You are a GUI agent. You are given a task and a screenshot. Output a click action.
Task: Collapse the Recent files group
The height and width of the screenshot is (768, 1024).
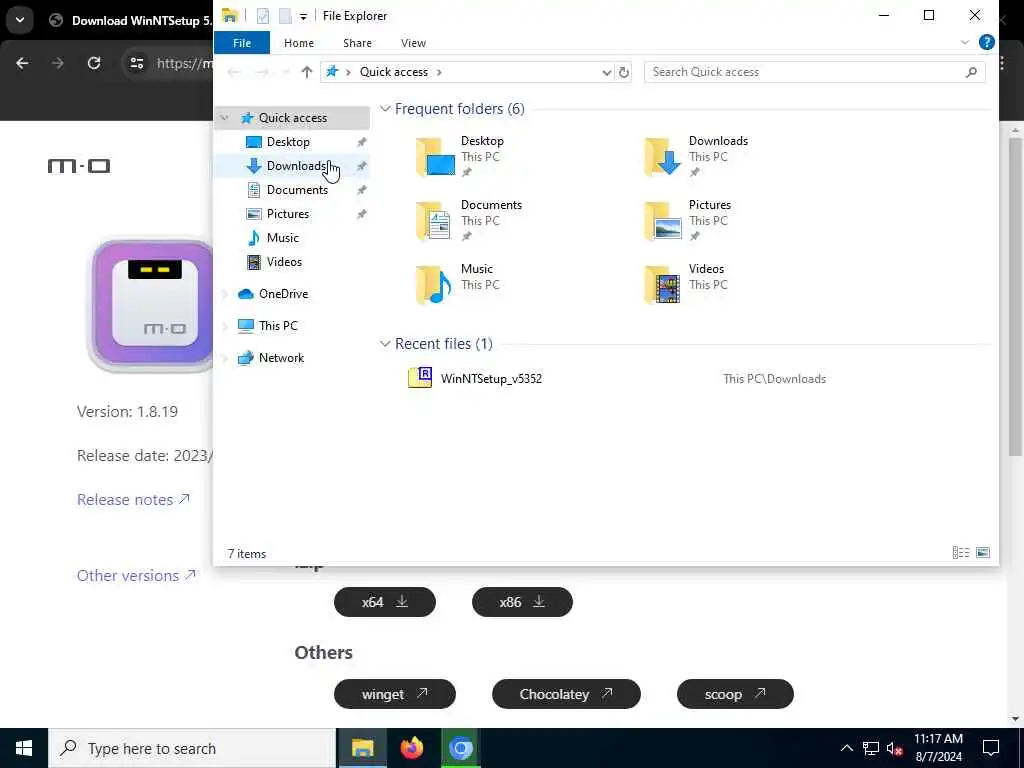385,344
